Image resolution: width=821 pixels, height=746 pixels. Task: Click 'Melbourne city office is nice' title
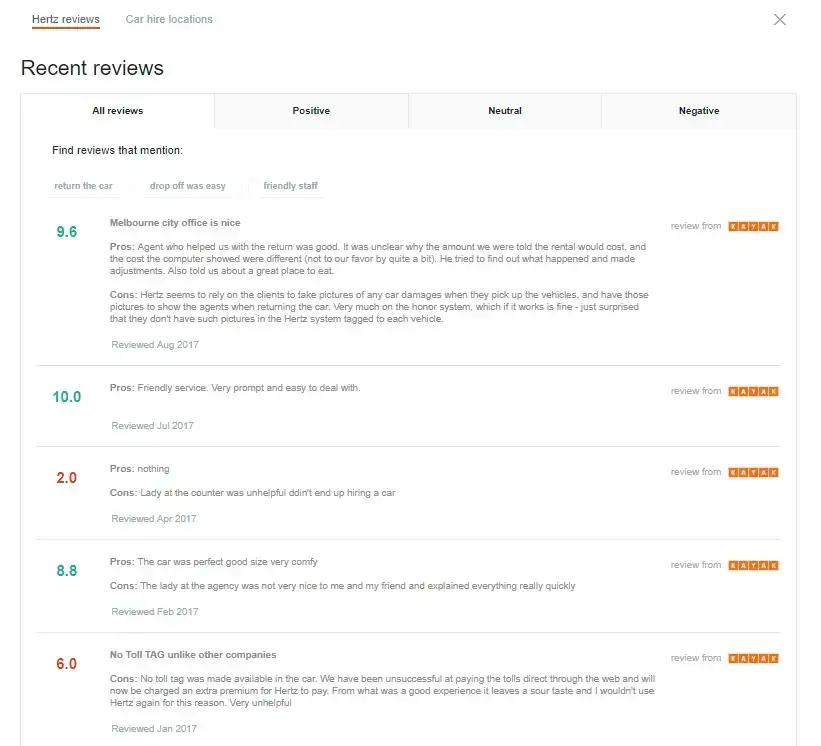click(x=175, y=222)
